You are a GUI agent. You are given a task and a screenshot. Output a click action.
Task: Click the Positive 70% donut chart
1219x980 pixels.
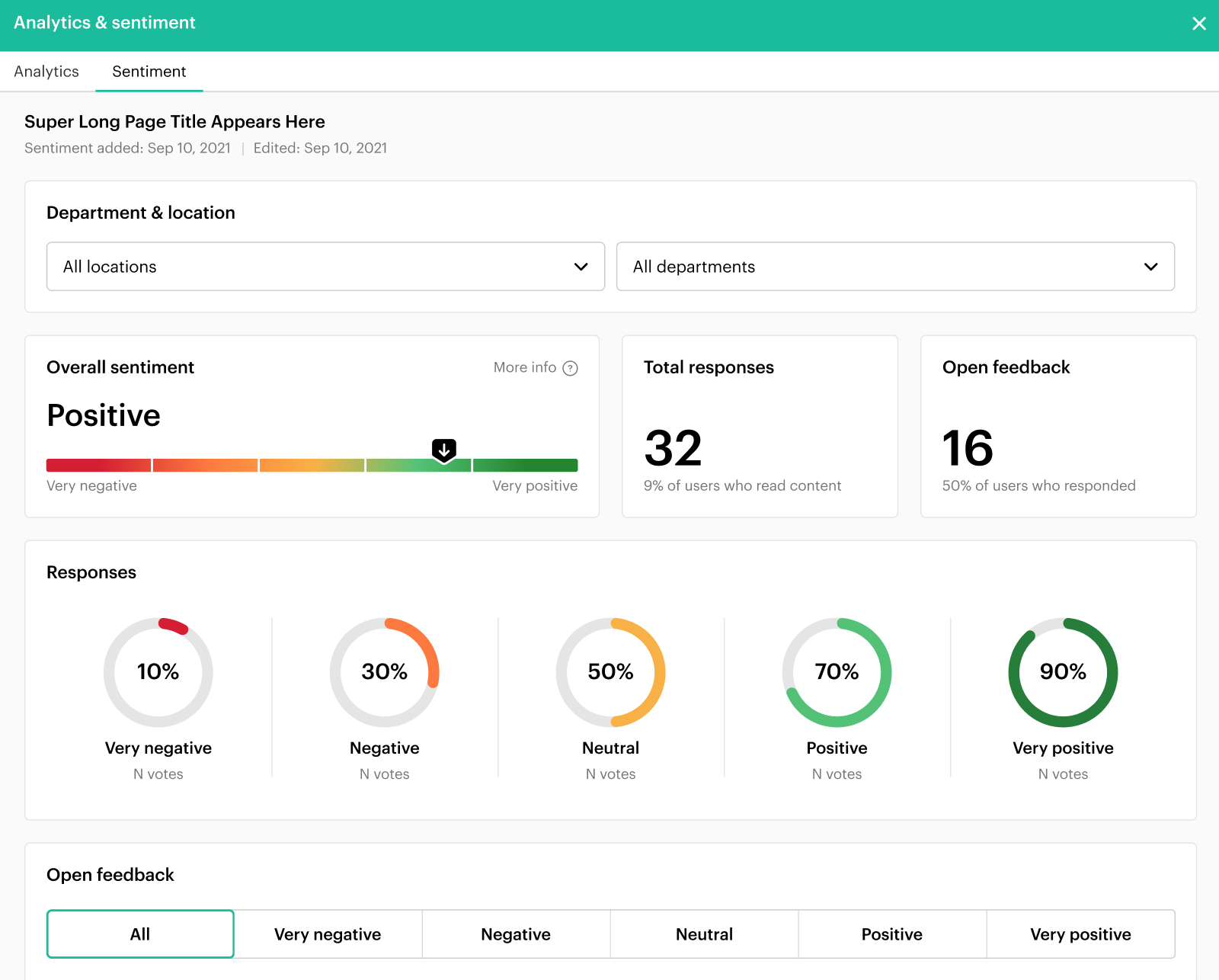(x=837, y=672)
